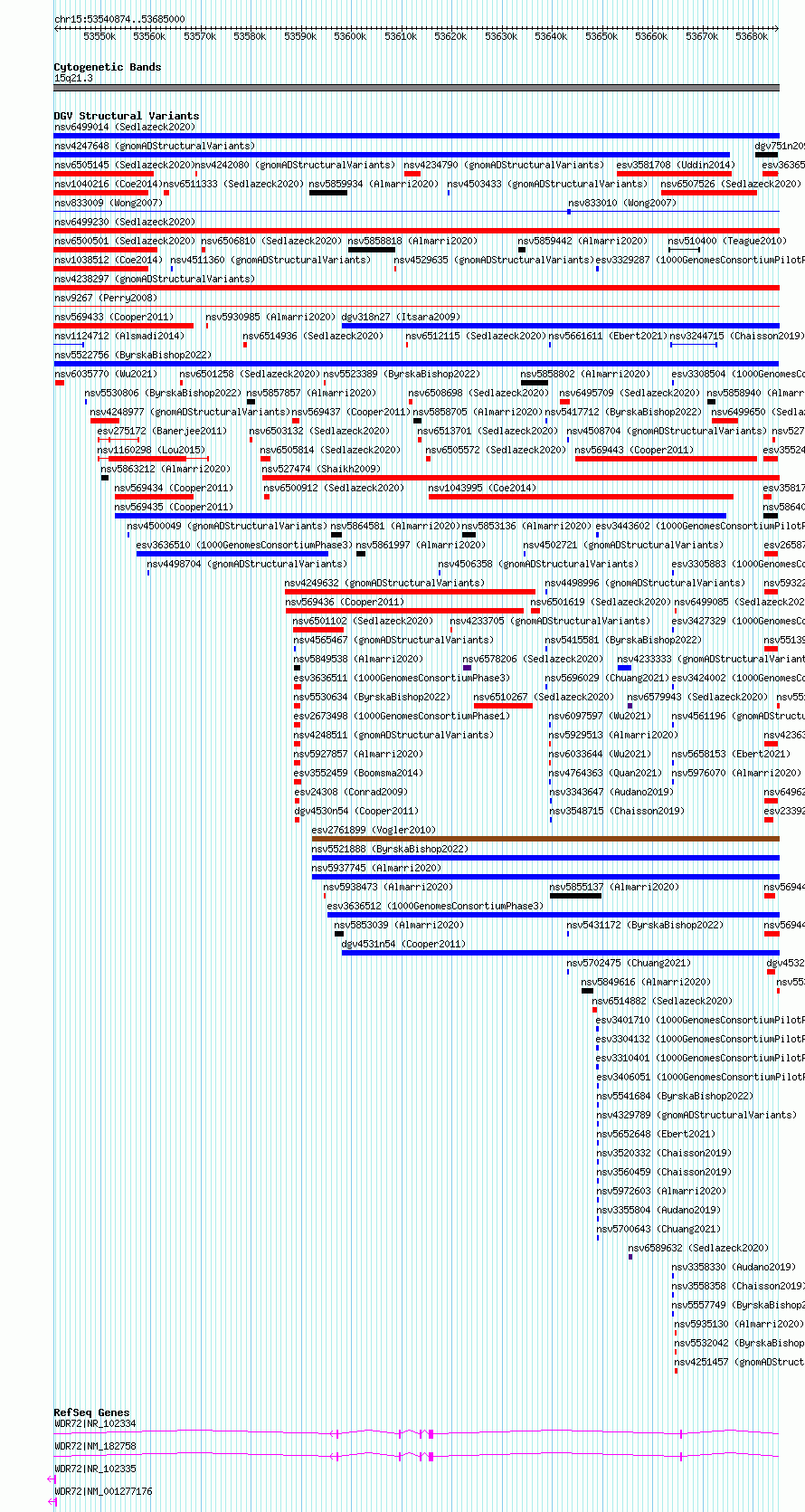Click nsv569435 (Cooper2011) label
Screen dimensions: 805x1512
[174, 507]
